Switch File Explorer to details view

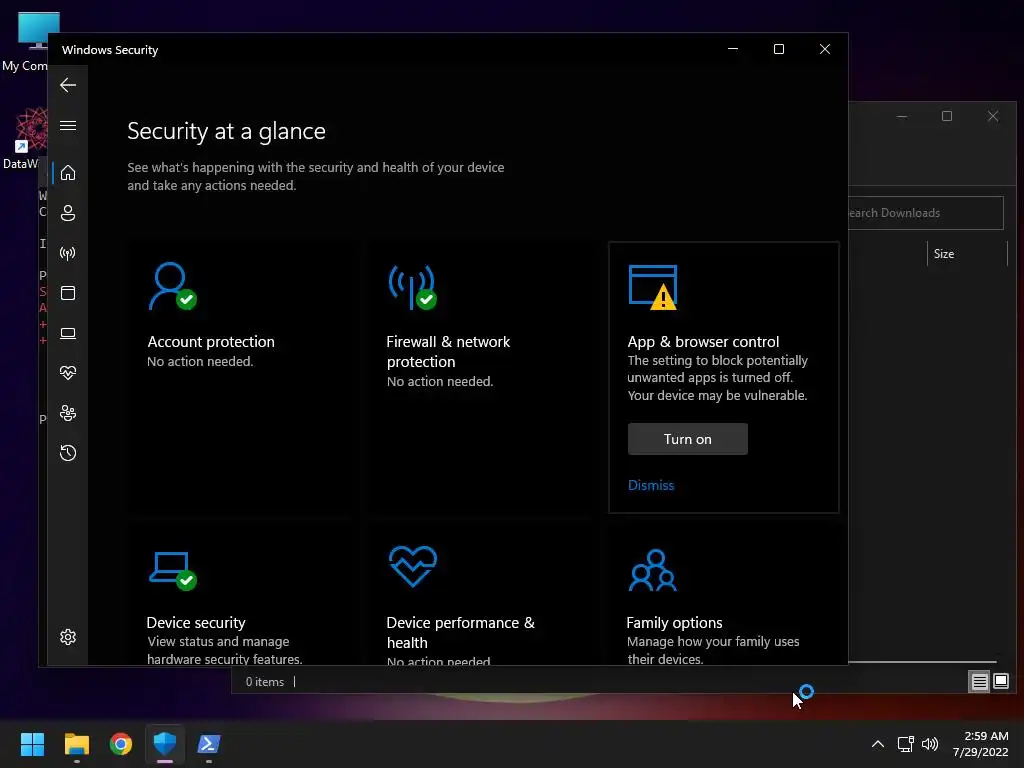[979, 682]
